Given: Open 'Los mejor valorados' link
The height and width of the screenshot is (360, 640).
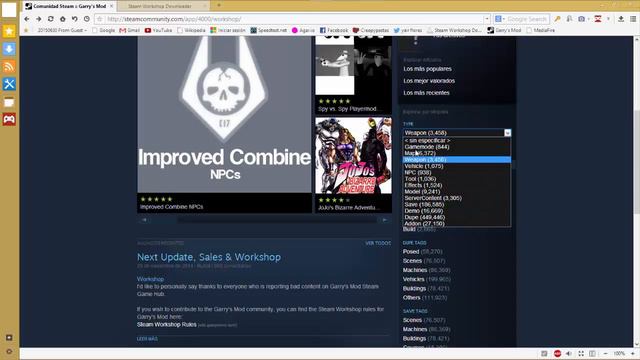Looking at the screenshot, I should click(x=429, y=81).
